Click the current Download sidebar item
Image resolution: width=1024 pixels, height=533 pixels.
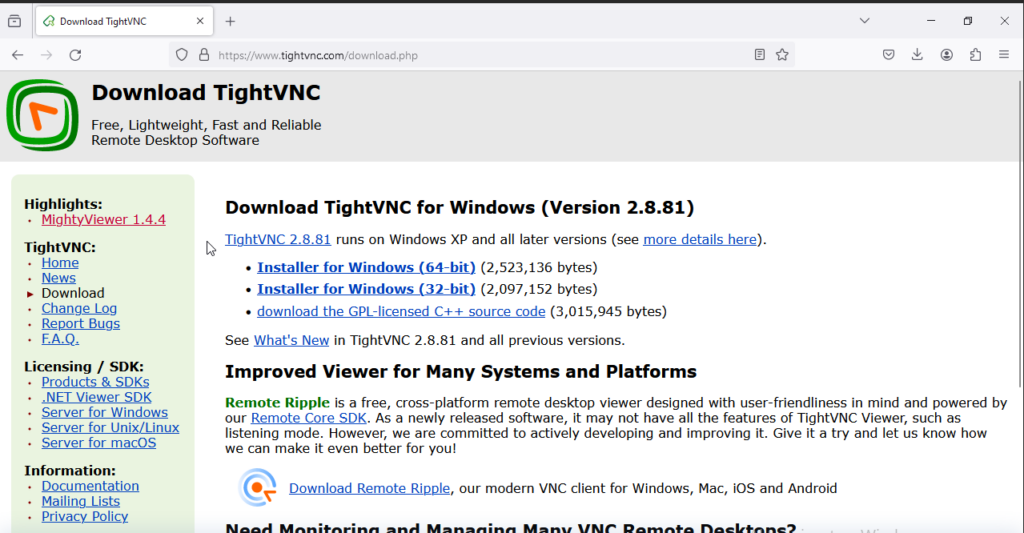click(73, 293)
